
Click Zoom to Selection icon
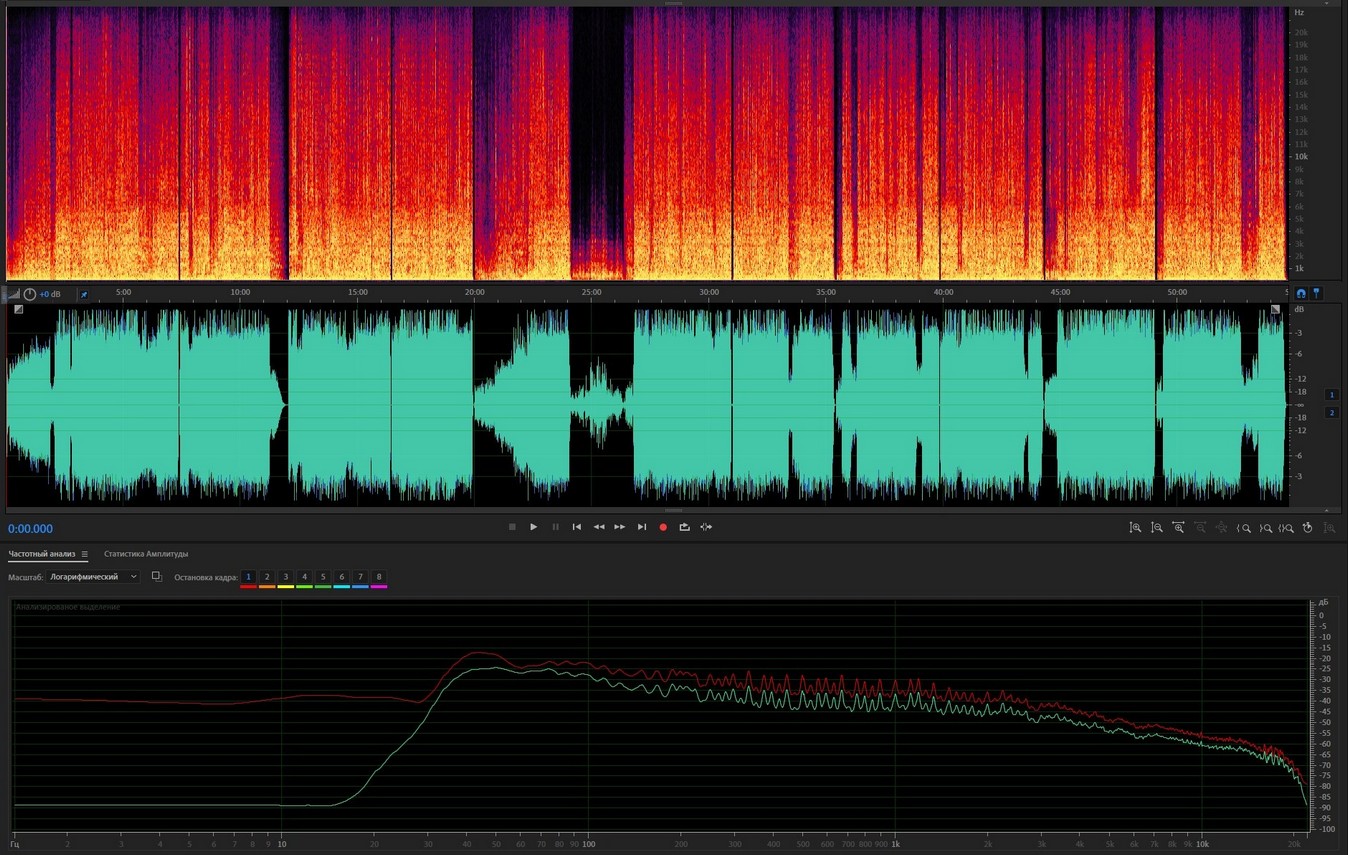(x=1287, y=527)
